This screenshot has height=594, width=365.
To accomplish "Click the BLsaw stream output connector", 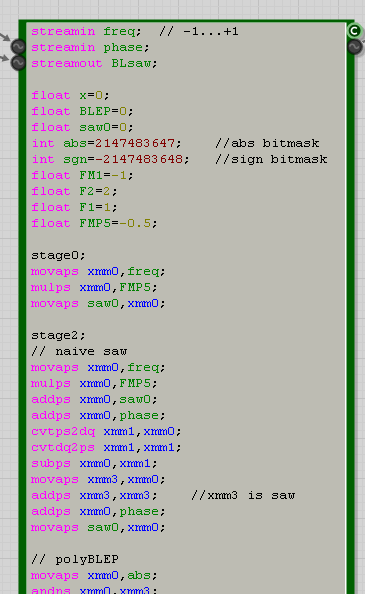I will 354,47.
